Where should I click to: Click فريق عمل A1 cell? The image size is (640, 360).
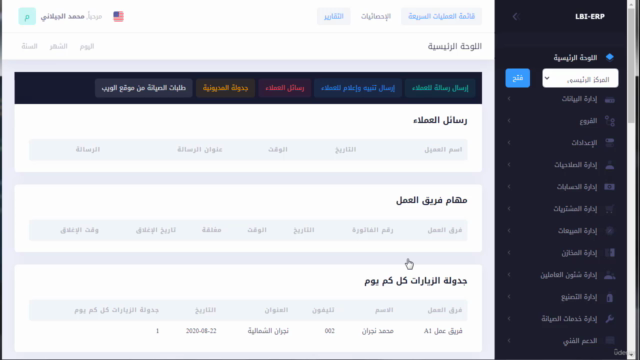coord(443,331)
